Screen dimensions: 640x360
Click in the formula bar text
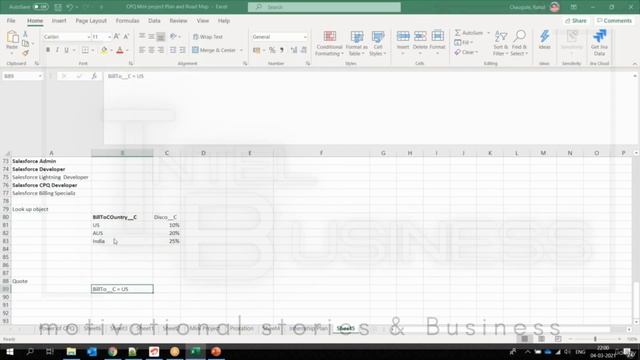tap(126, 76)
